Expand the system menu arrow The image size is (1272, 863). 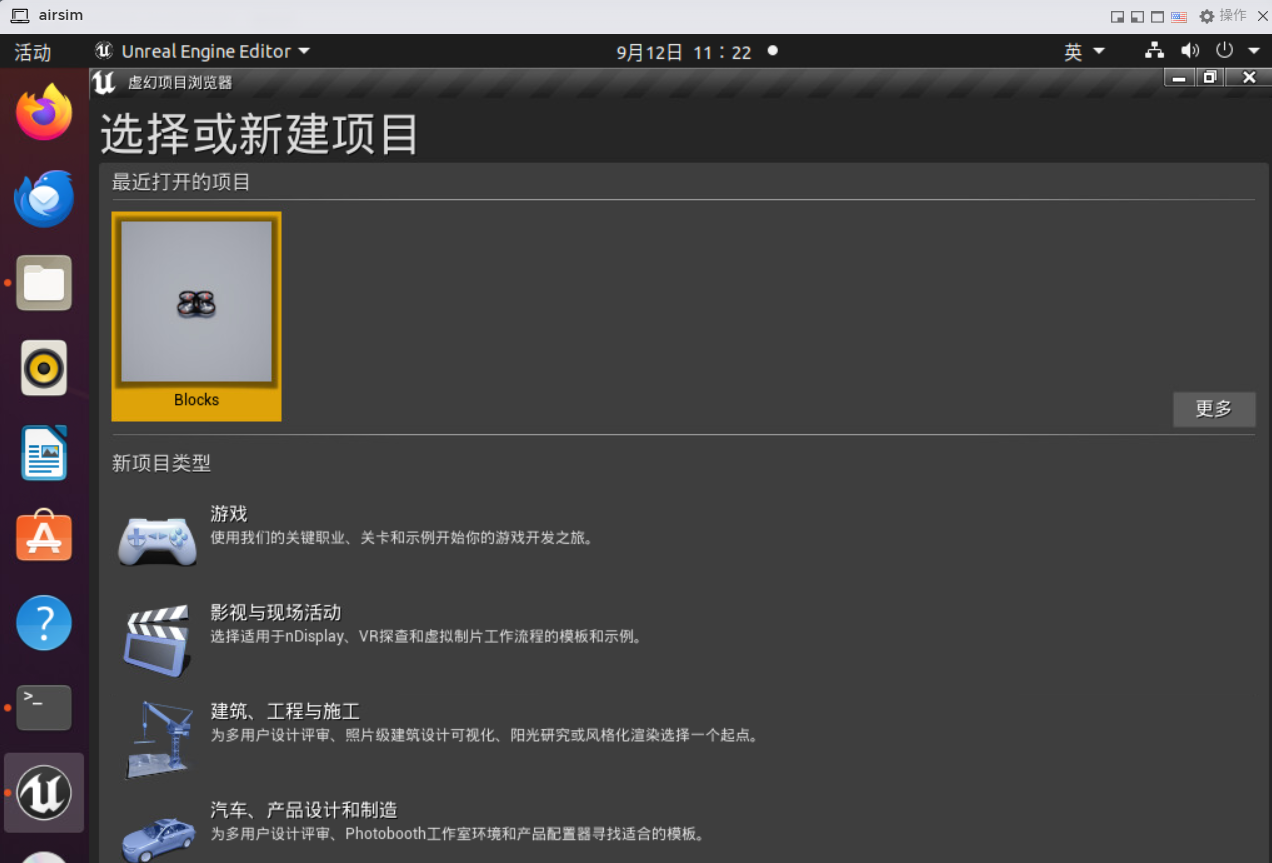(x=1254, y=51)
